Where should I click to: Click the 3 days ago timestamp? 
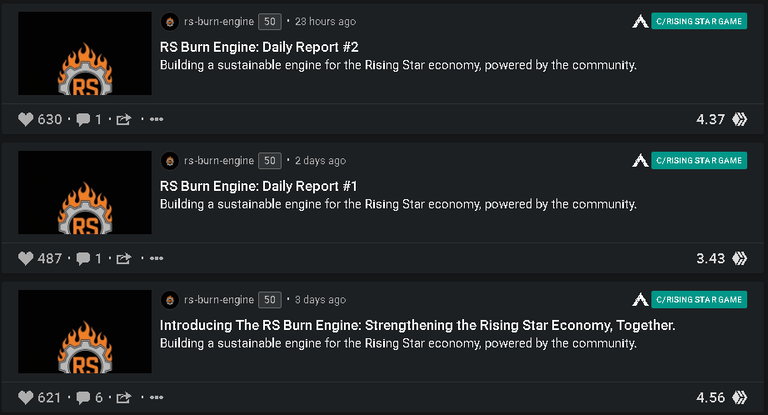[x=320, y=300]
